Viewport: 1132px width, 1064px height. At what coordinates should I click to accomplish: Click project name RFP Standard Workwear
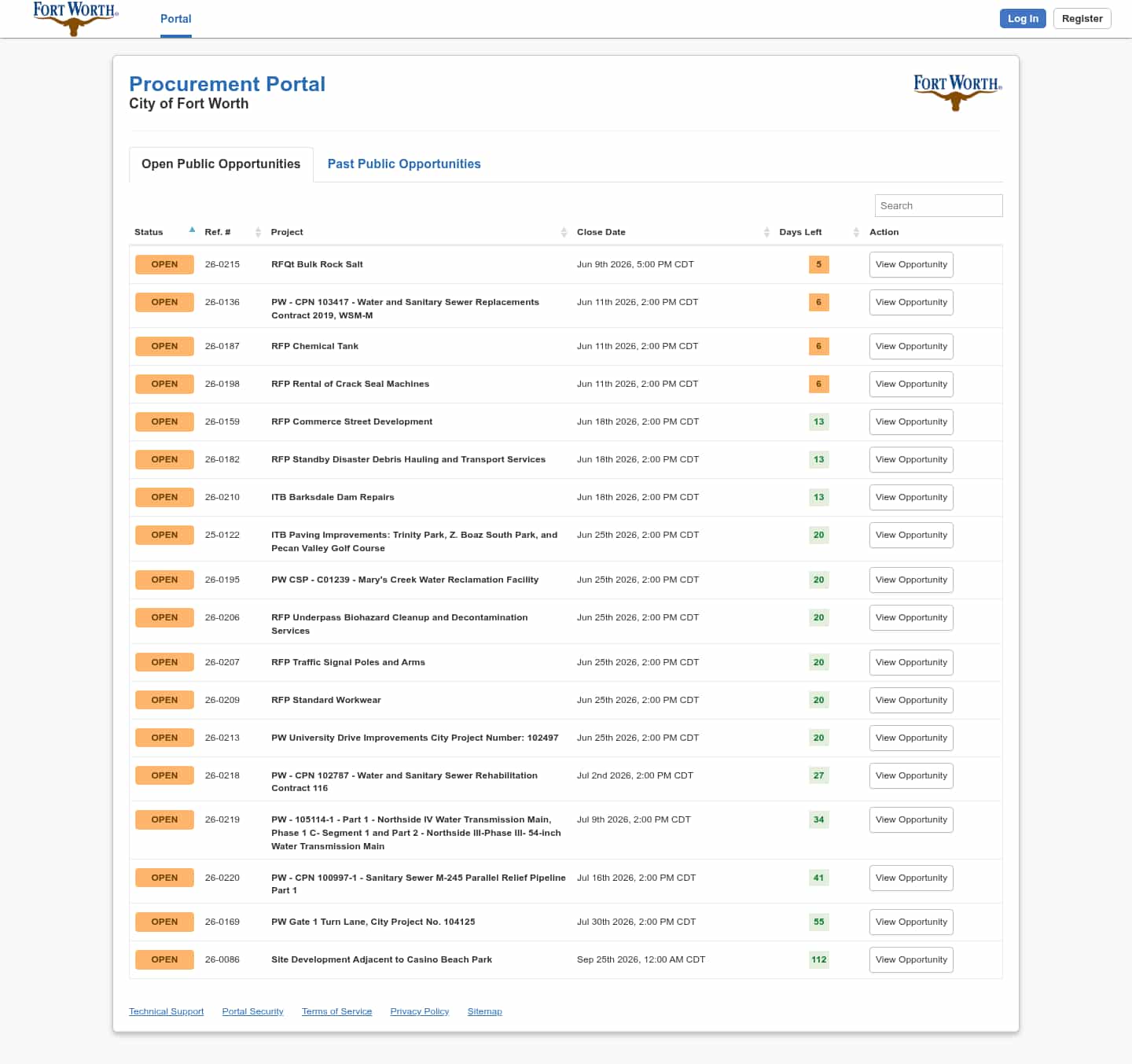325,700
